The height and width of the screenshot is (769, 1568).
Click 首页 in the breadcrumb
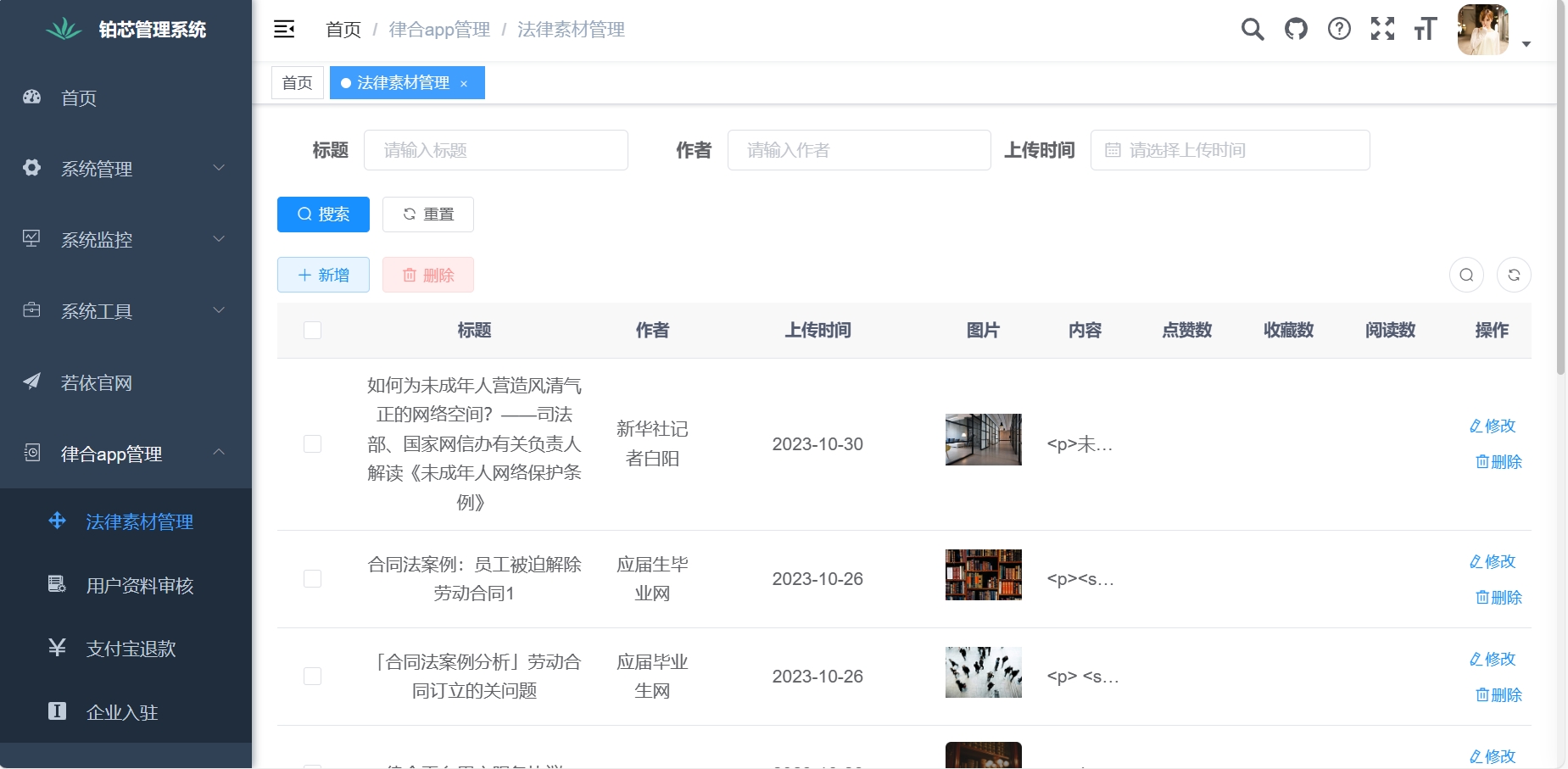(343, 30)
